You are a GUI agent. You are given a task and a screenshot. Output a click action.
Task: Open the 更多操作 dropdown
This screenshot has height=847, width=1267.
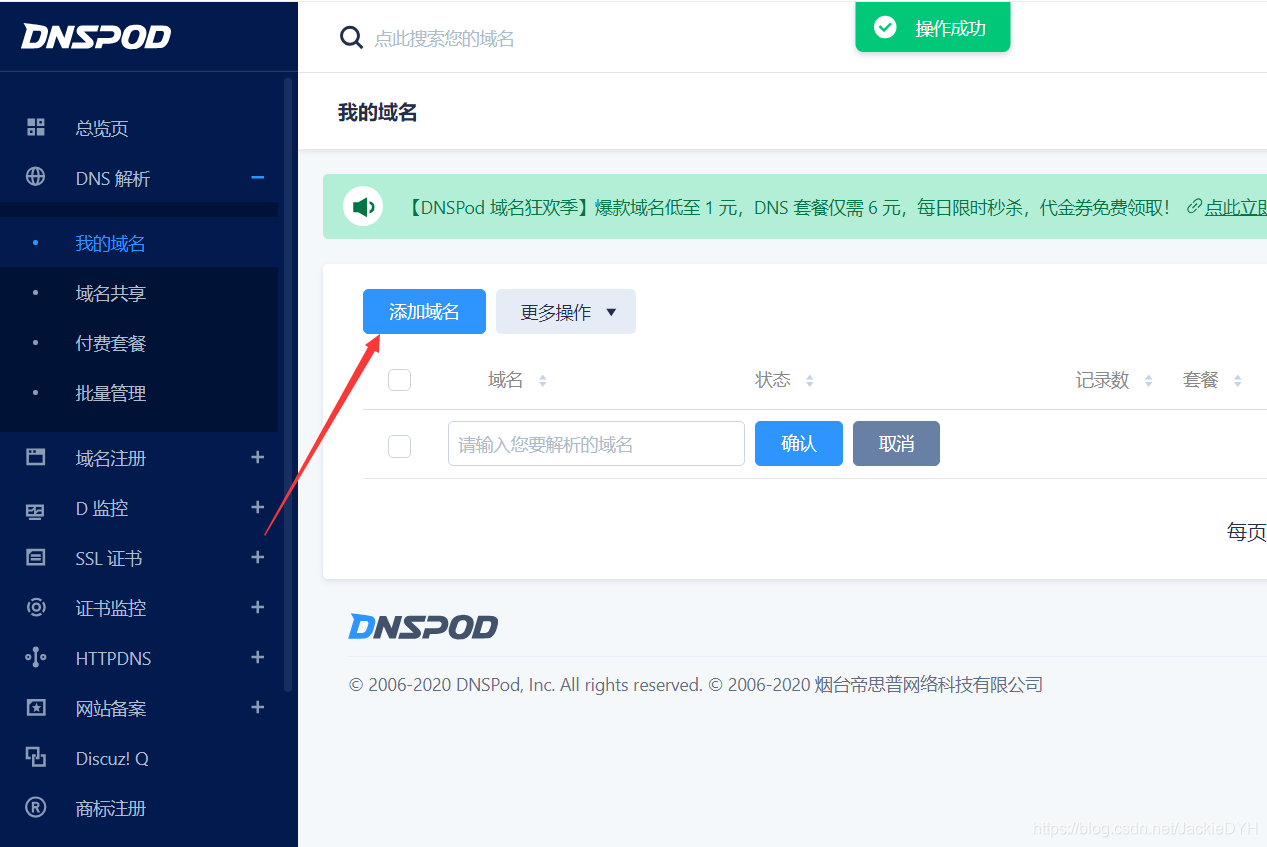click(x=566, y=312)
